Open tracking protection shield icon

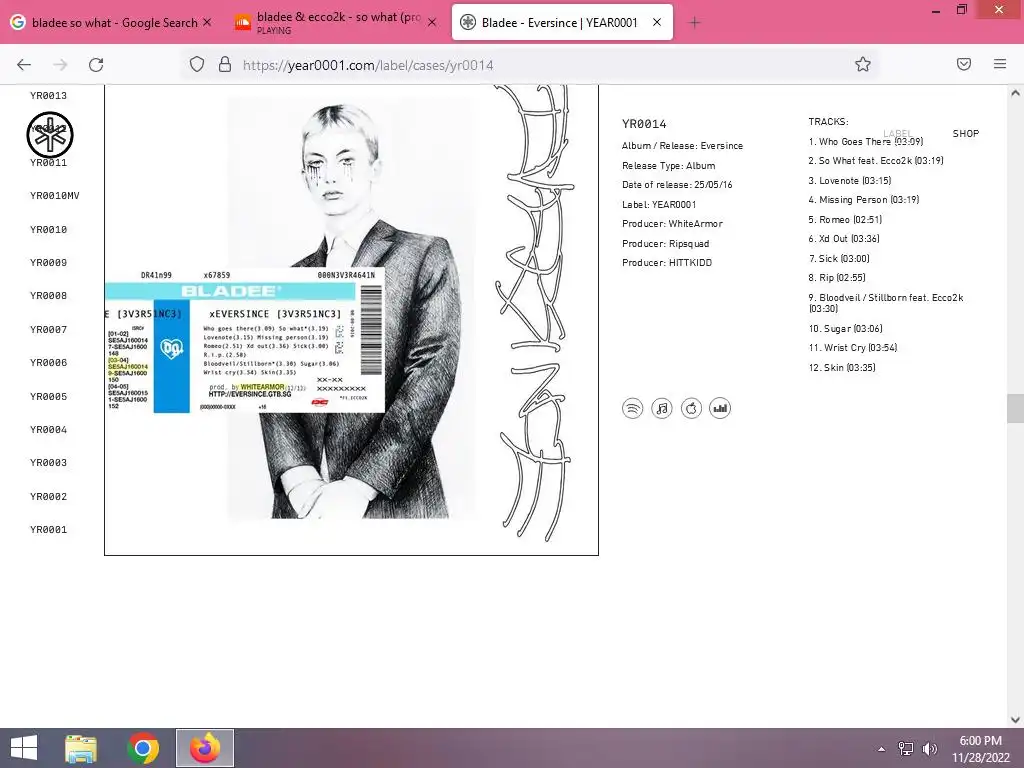tap(197, 64)
